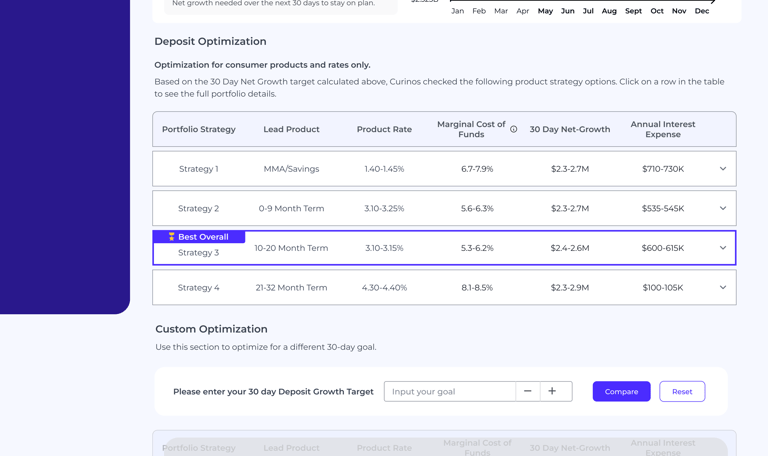Screen dimensions: 768x456
Task: Increase the deposit growth target with plus
Action: point(552,391)
